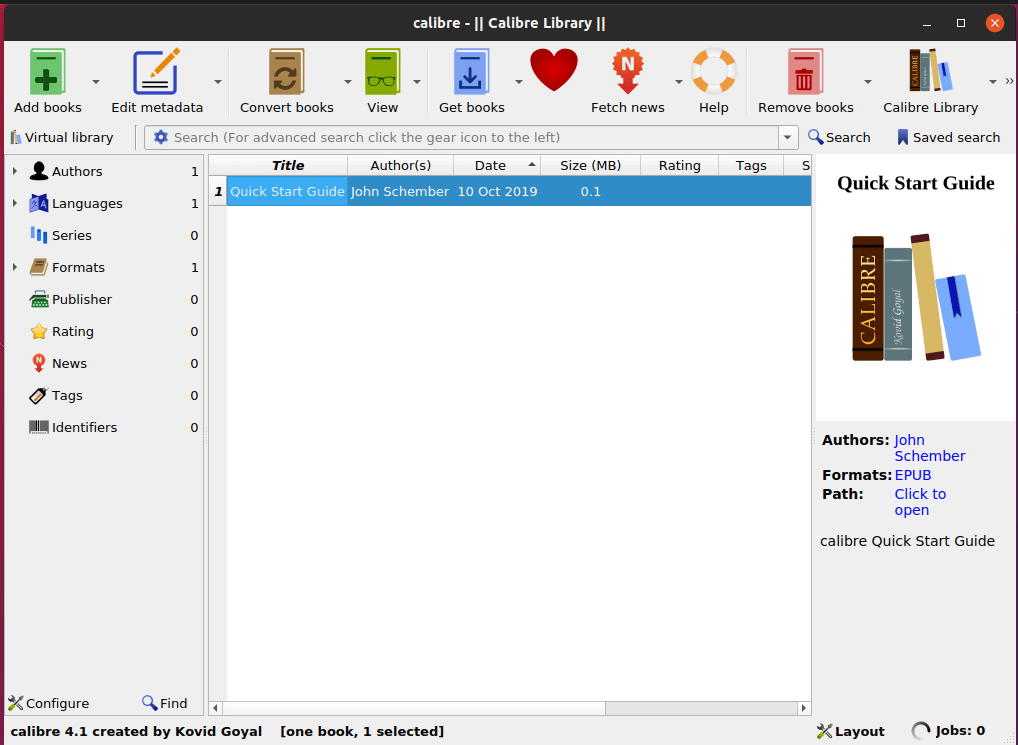Open the Fetch news dropdown arrow
1018x745 pixels.
(678, 82)
